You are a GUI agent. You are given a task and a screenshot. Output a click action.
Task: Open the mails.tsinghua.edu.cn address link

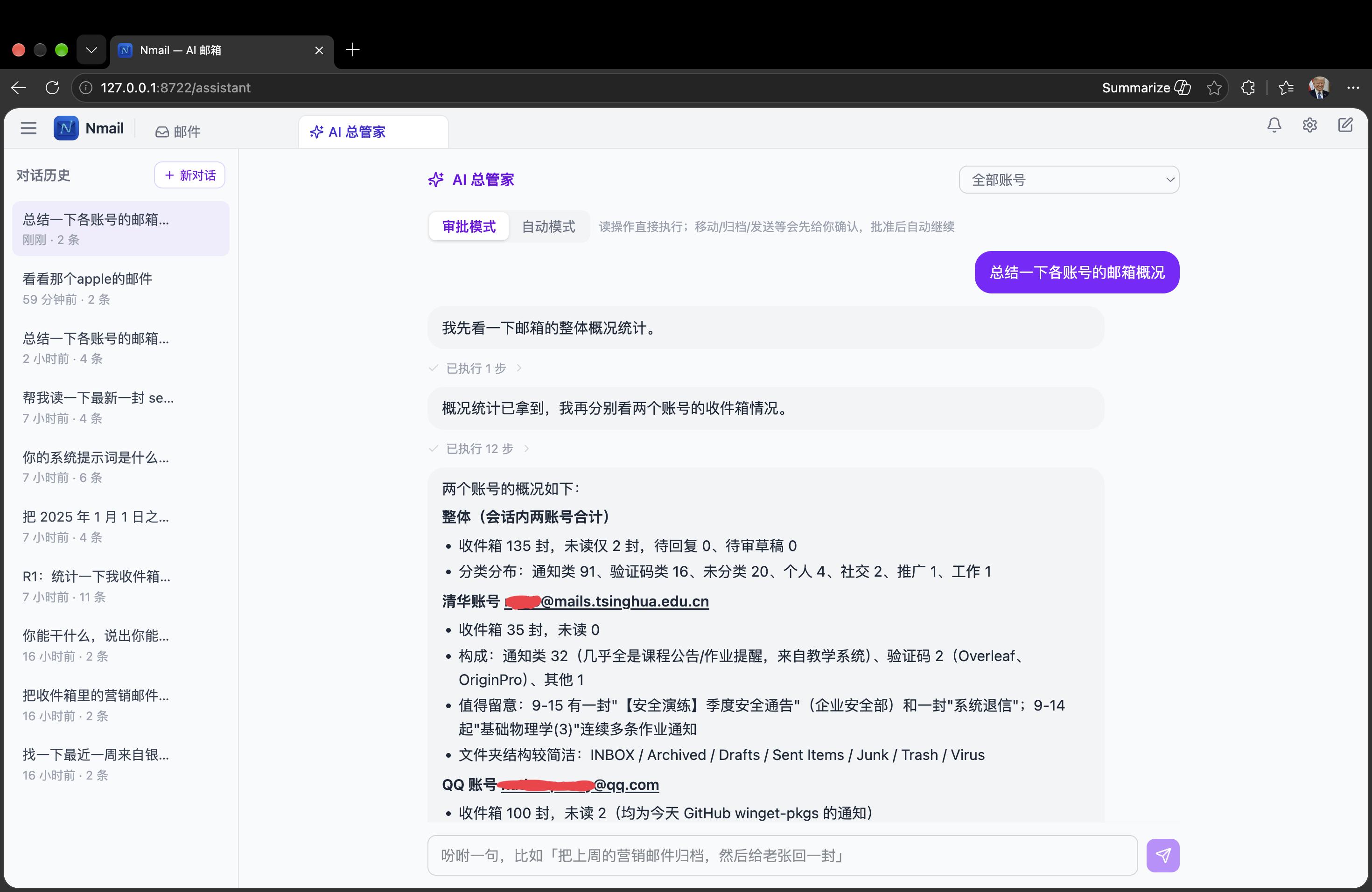(x=607, y=601)
